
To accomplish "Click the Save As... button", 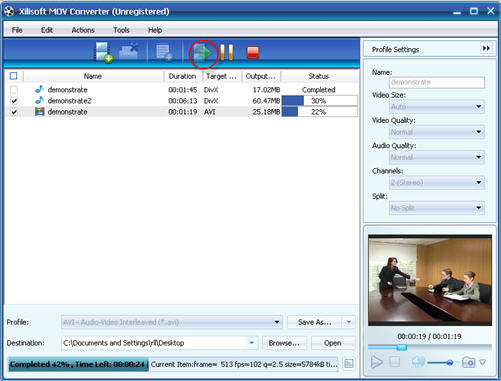I will coord(314,322).
